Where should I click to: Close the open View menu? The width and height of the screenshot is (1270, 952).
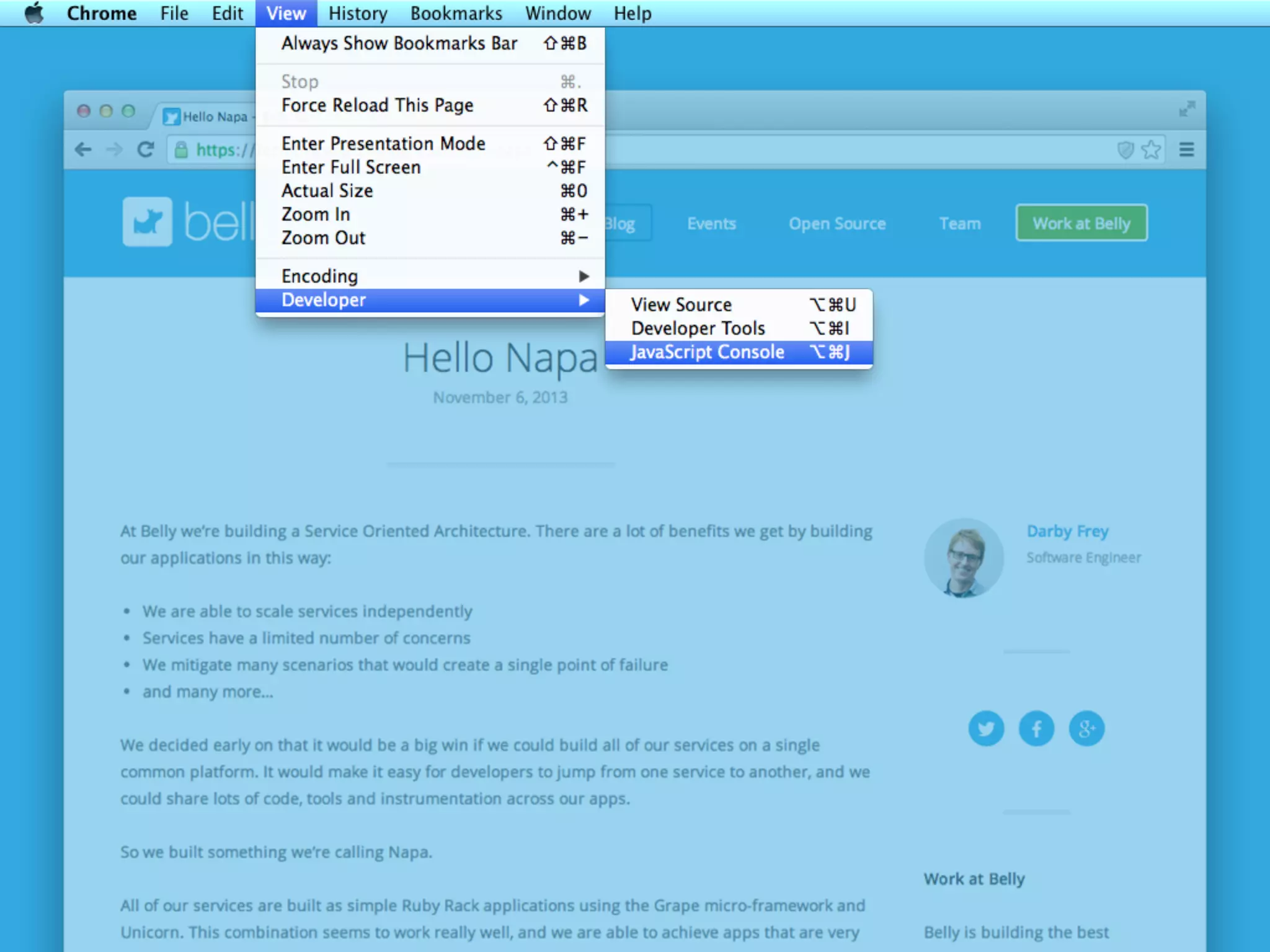(x=286, y=13)
